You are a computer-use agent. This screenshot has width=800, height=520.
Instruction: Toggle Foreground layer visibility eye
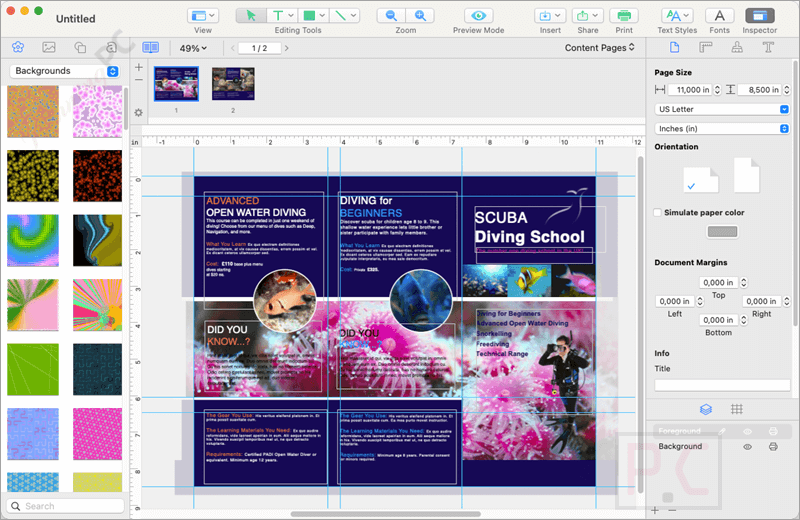coord(747,431)
